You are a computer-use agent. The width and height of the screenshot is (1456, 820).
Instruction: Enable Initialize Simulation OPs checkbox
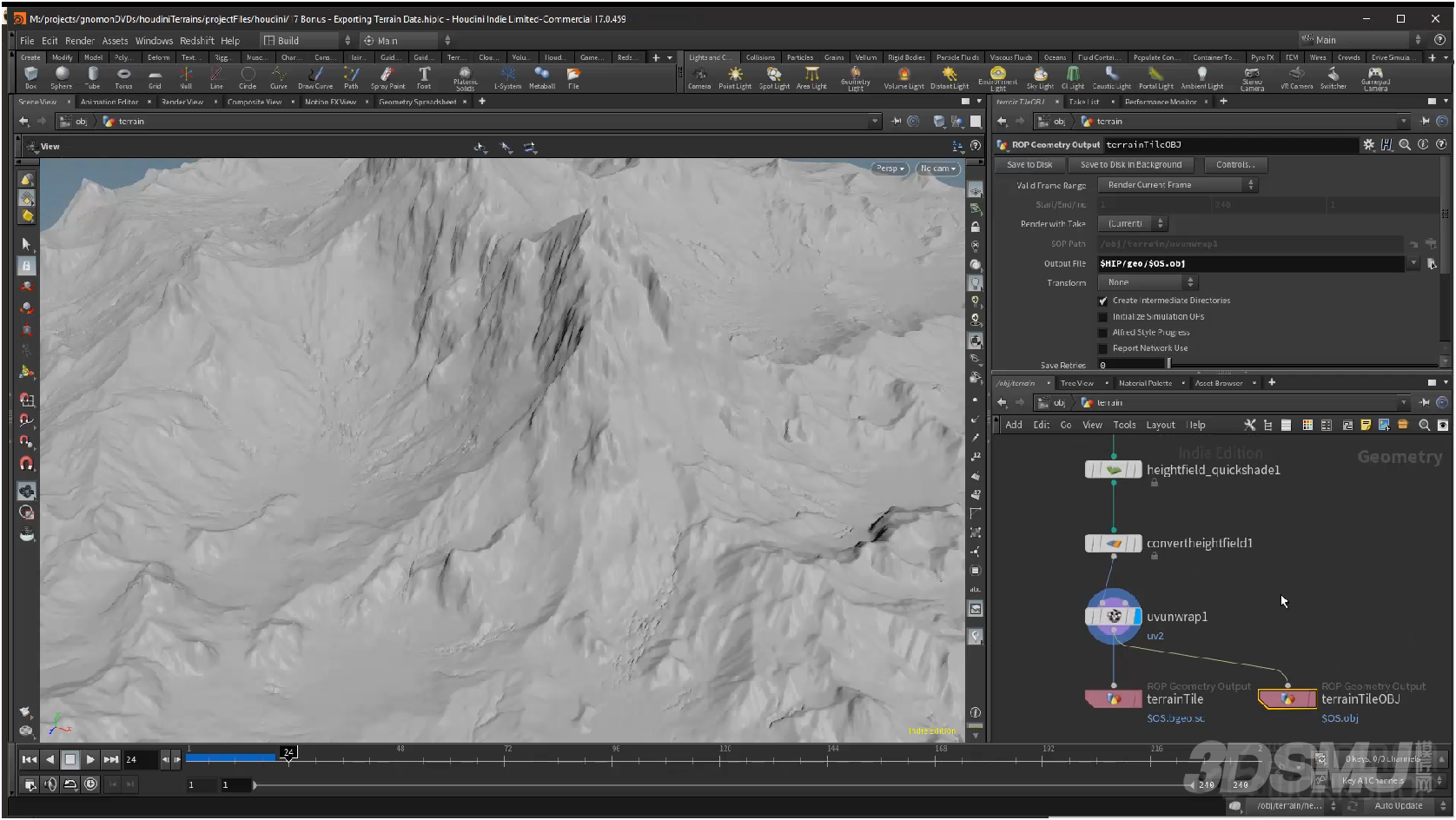1103,317
